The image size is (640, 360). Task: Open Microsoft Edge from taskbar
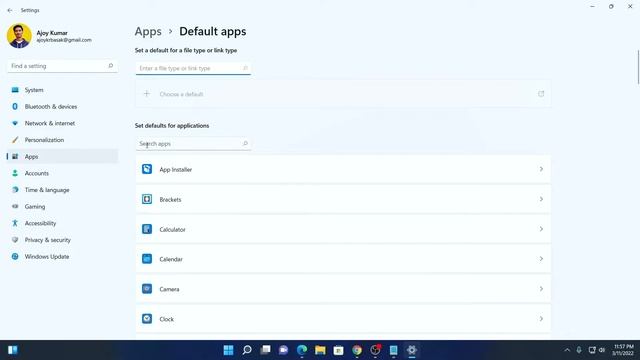pyautogui.click(x=302, y=350)
